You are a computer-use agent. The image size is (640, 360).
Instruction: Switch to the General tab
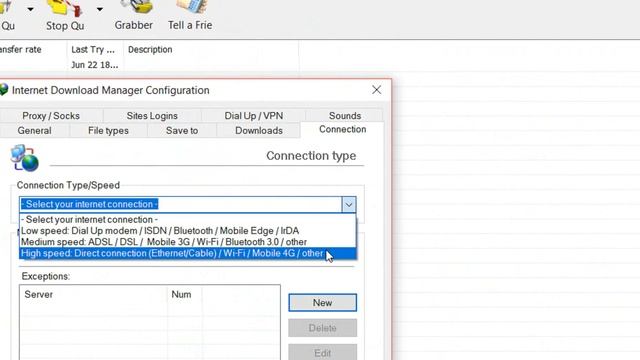[x=34, y=131]
